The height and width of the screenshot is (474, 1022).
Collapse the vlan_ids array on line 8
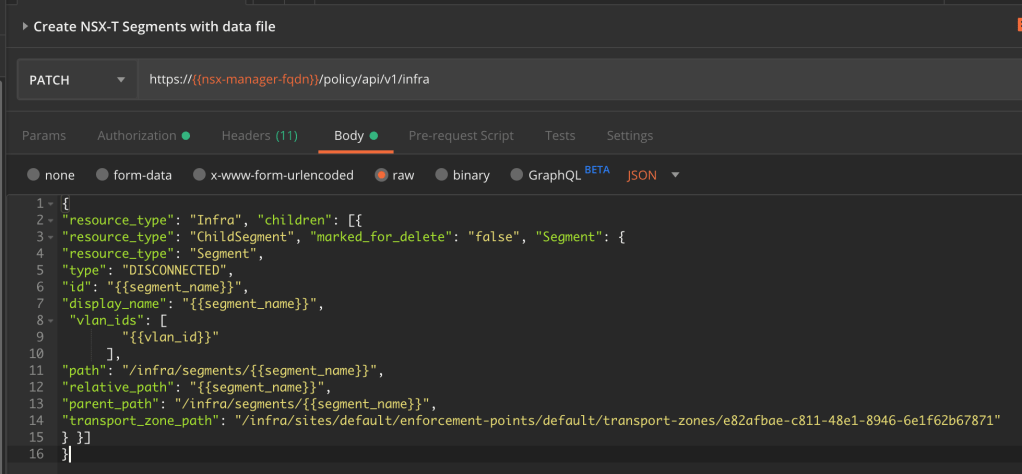pyautogui.click(x=51, y=321)
